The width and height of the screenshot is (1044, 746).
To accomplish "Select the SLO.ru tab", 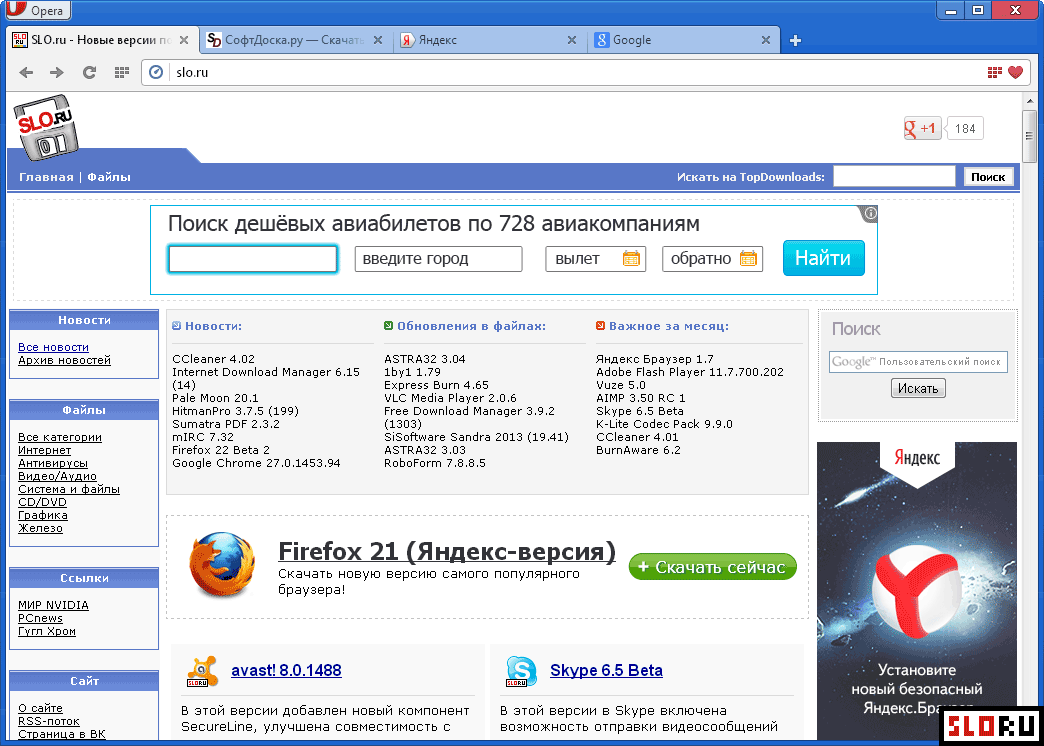I will click(x=101, y=40).
